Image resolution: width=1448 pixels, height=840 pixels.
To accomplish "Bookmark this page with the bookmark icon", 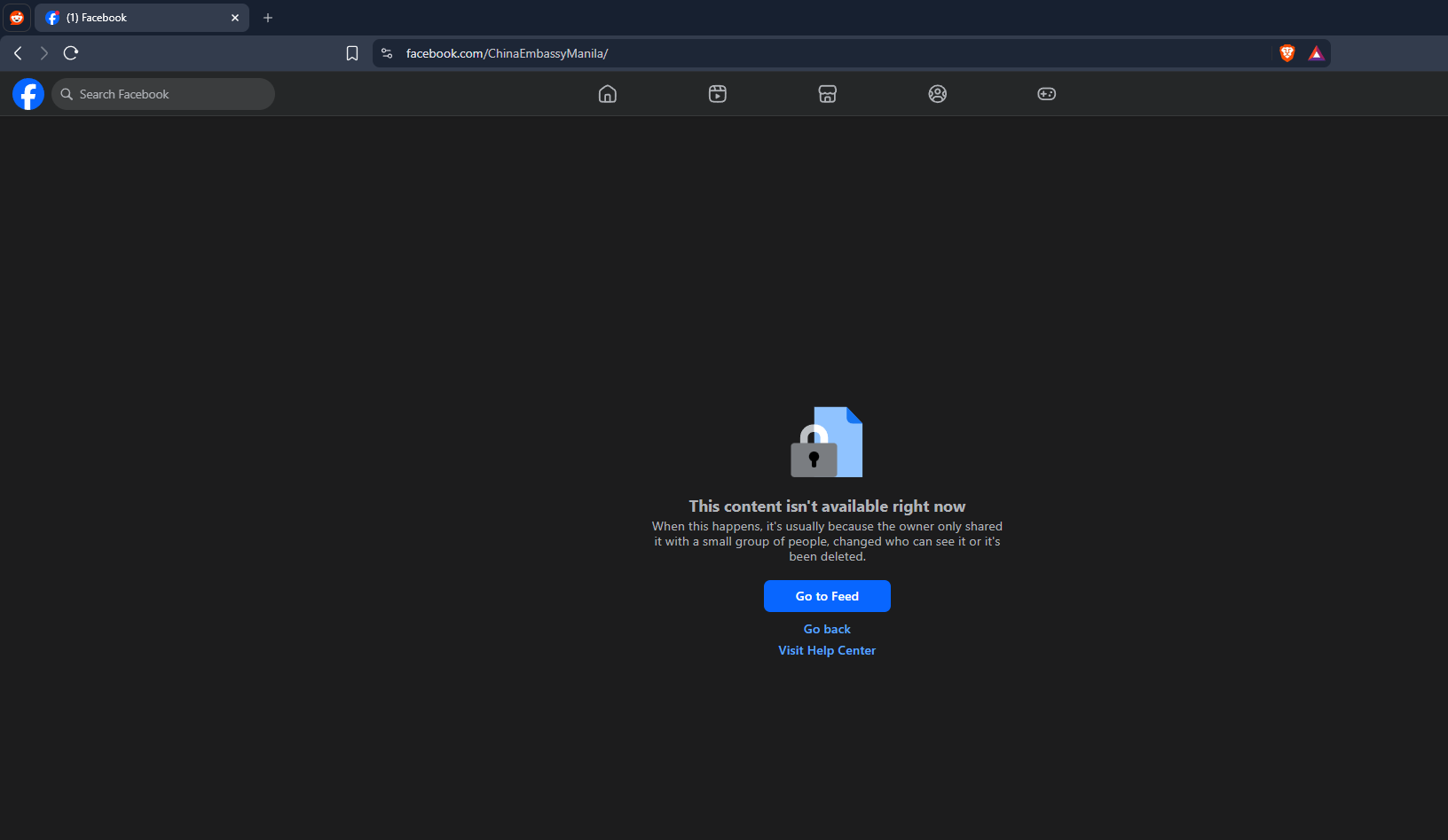I will (x=352, y=53).
